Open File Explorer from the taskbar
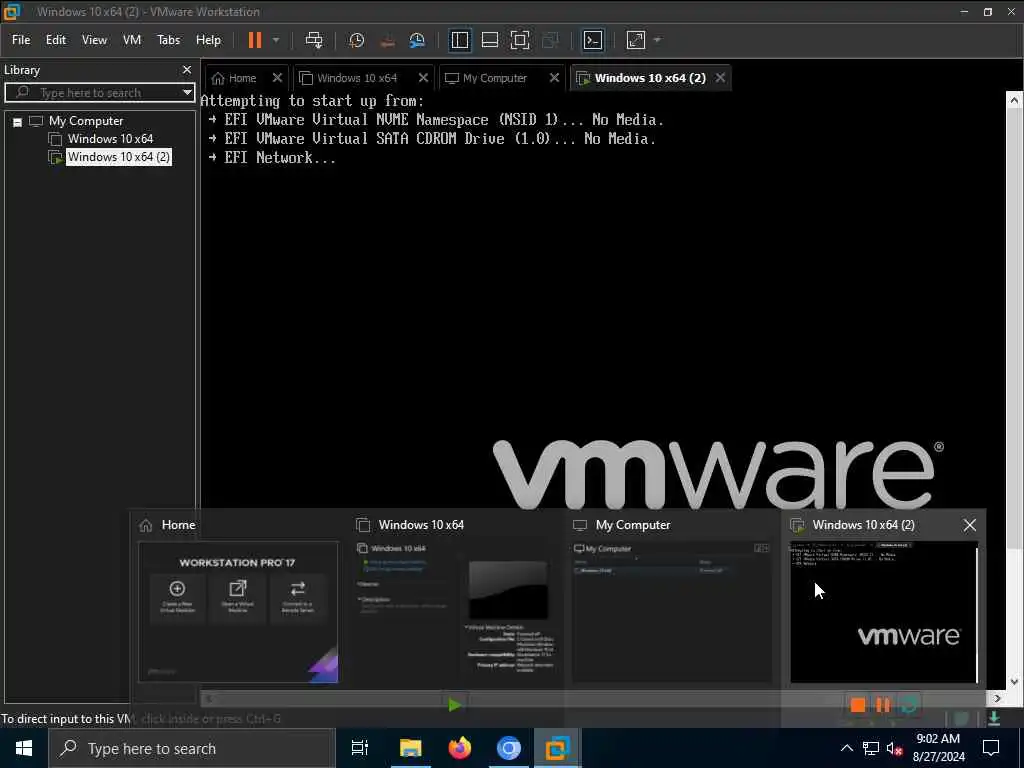Screen dimensions: 1024x768 pos(411,748)
